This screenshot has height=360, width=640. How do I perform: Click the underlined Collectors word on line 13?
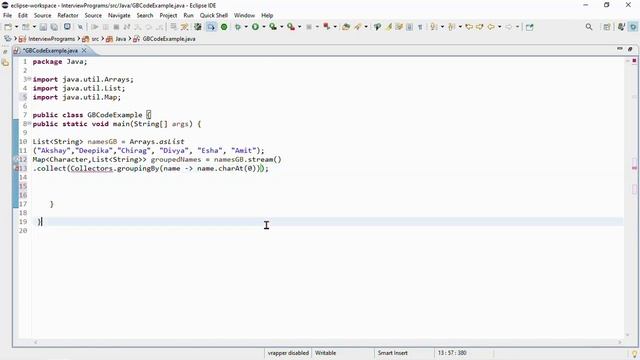[91, 168]
